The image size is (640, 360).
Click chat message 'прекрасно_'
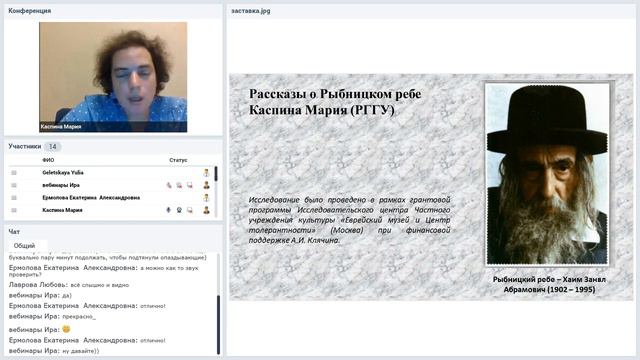(x=79, y=316)
